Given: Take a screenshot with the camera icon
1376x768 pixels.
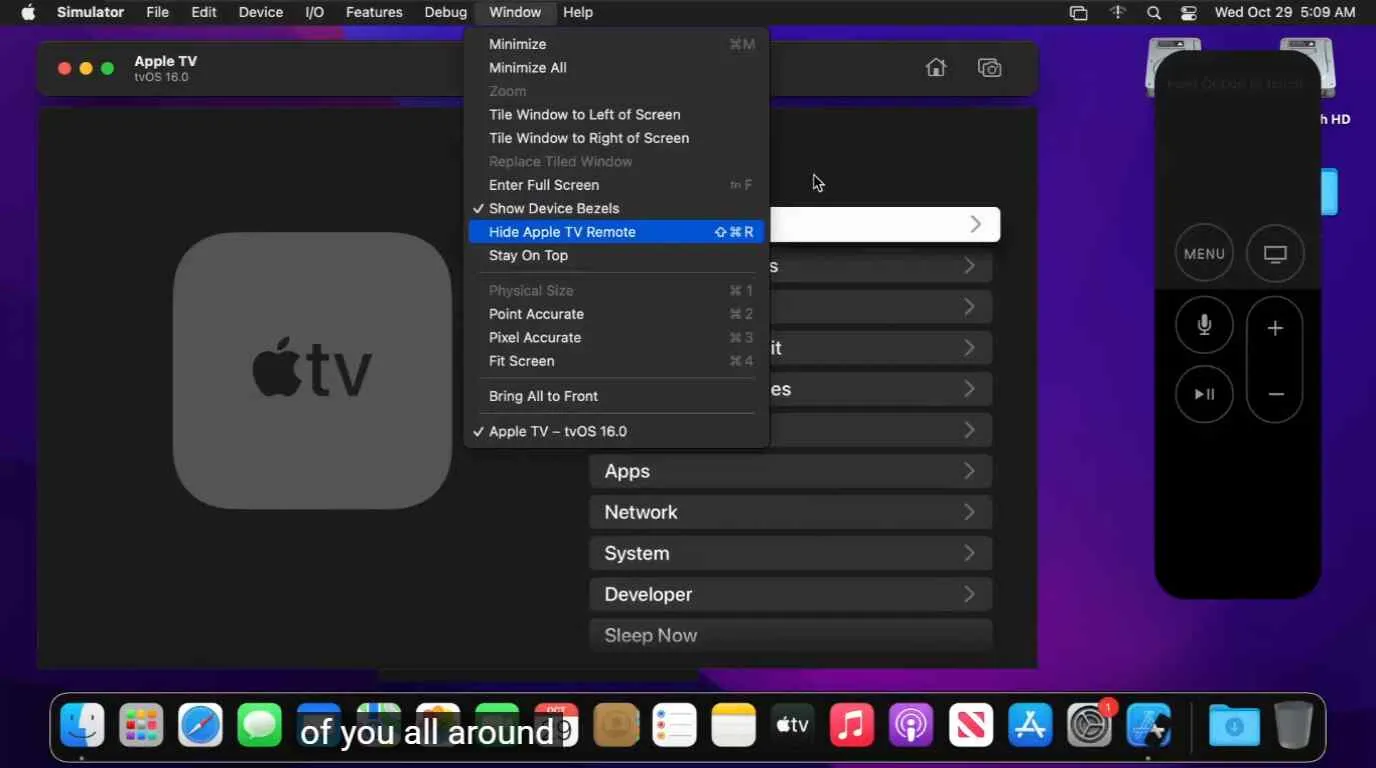Looking at the screenshot, I should click(x=989, y=68).
